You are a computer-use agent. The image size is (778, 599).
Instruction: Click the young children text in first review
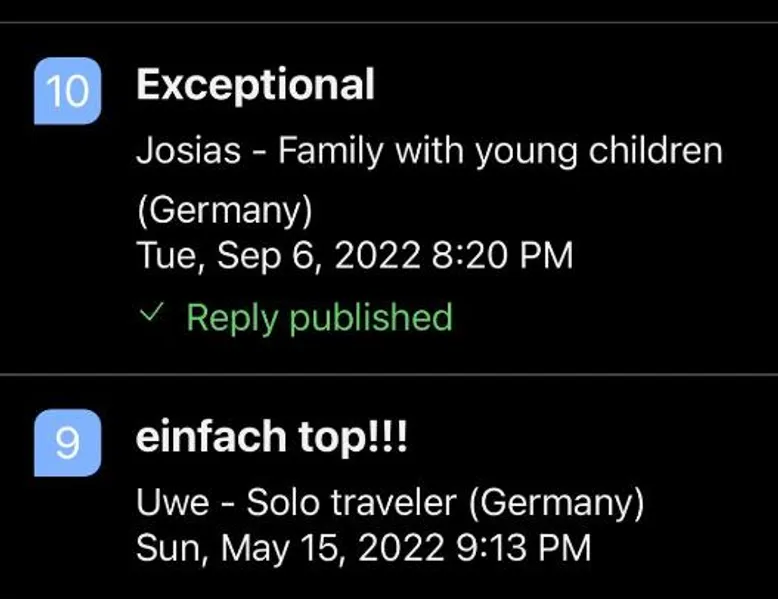(x=599, y=151)
